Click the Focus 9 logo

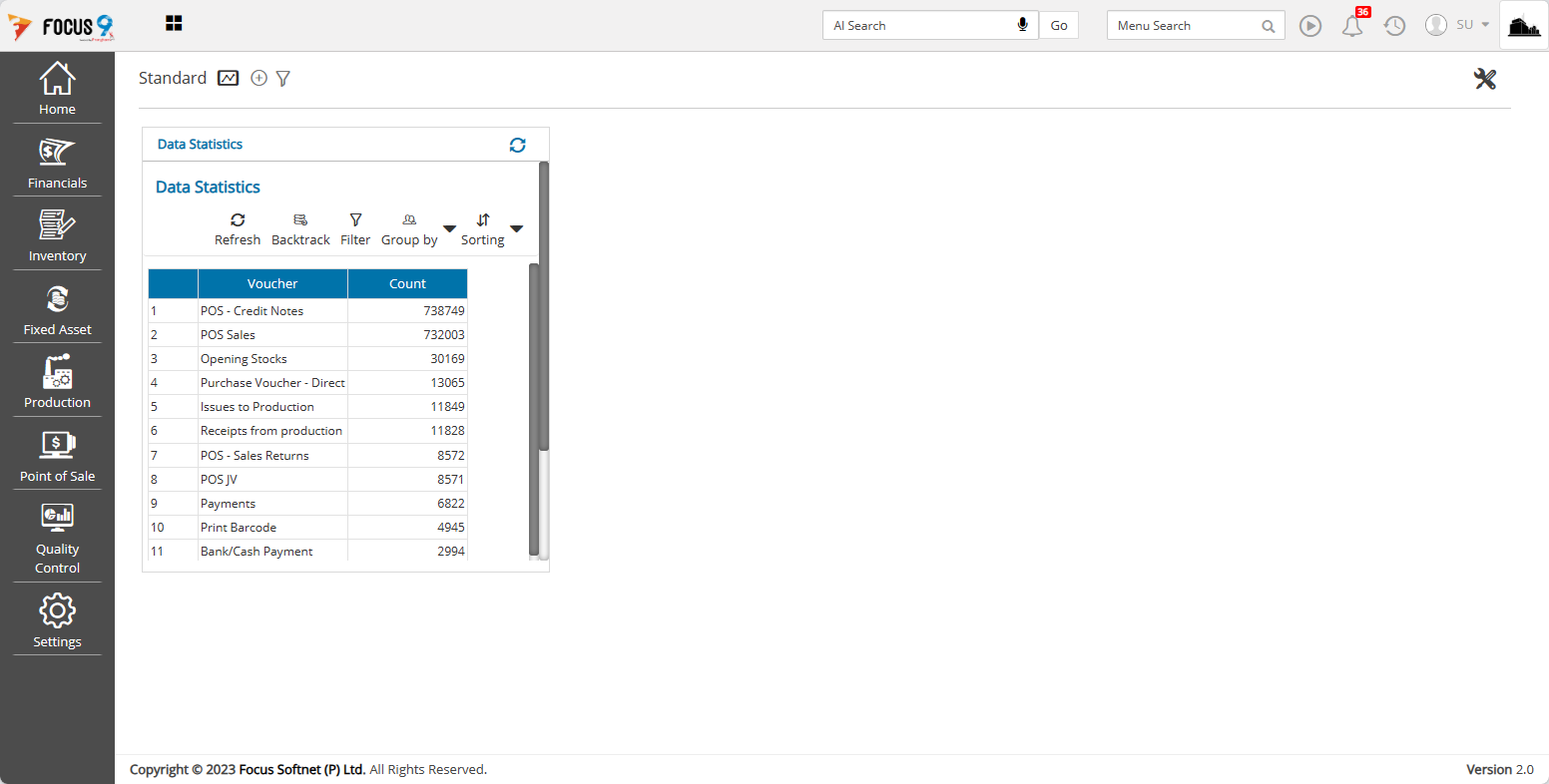click(61, 27)
